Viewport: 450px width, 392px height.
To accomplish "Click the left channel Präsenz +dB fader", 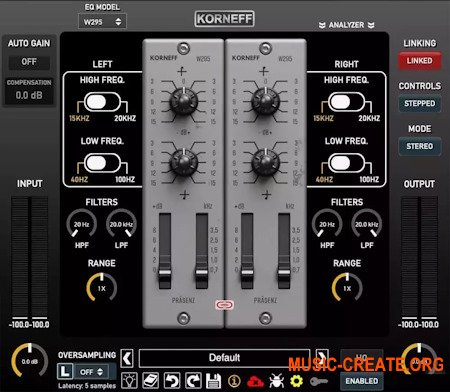I will (x=165, y=273).
